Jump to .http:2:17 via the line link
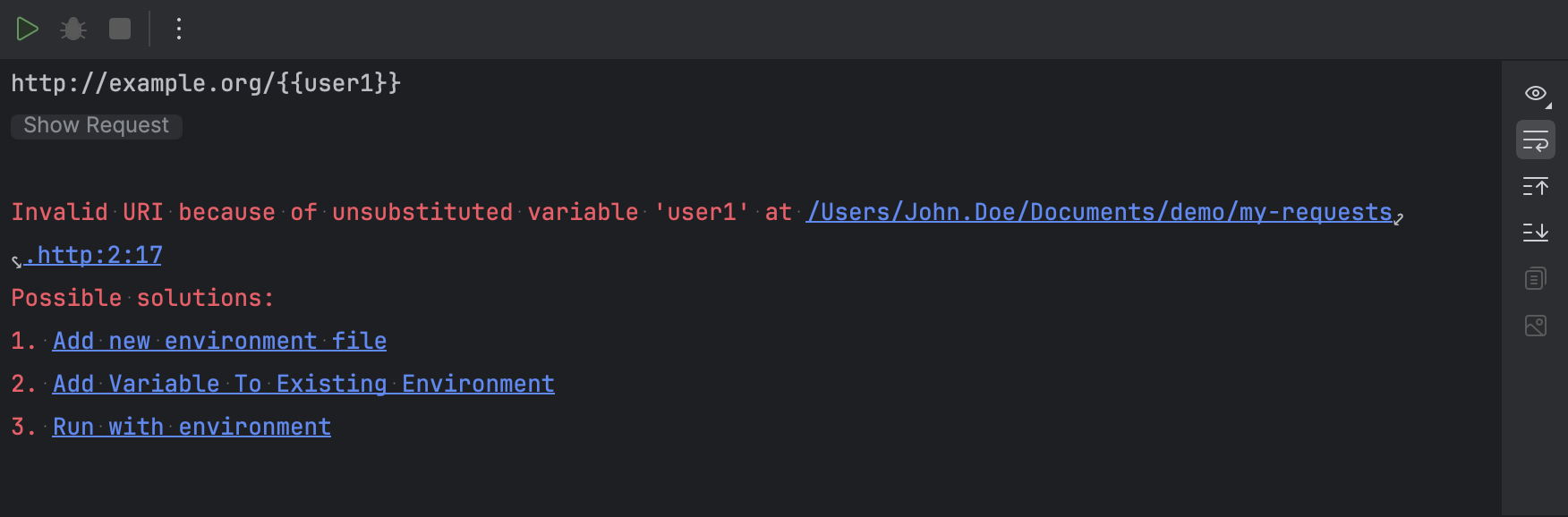The height and width of the screenshot is (517, 1568). (x=92, y=255)
